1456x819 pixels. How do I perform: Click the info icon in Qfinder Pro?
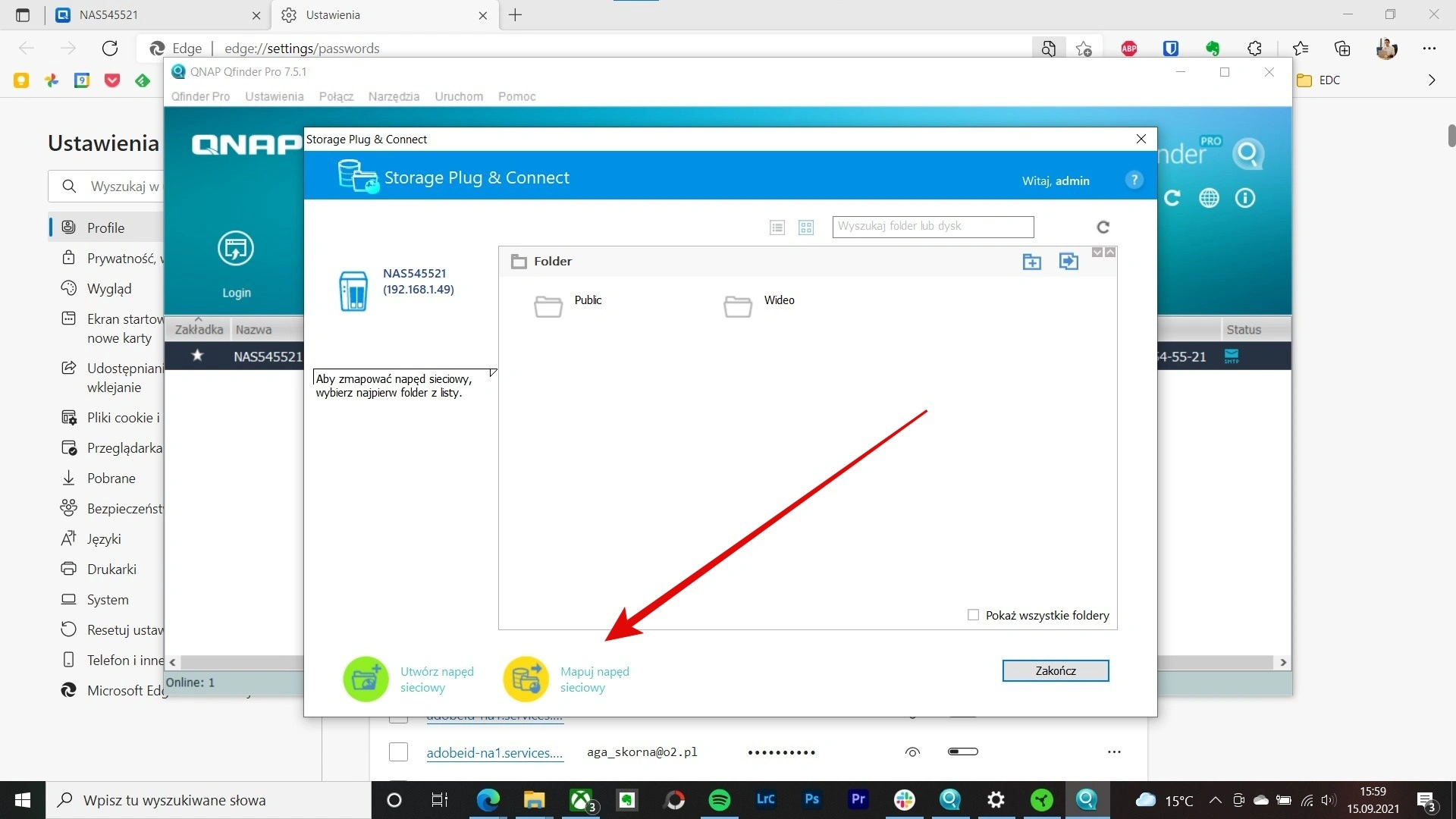click(1245, 198)
